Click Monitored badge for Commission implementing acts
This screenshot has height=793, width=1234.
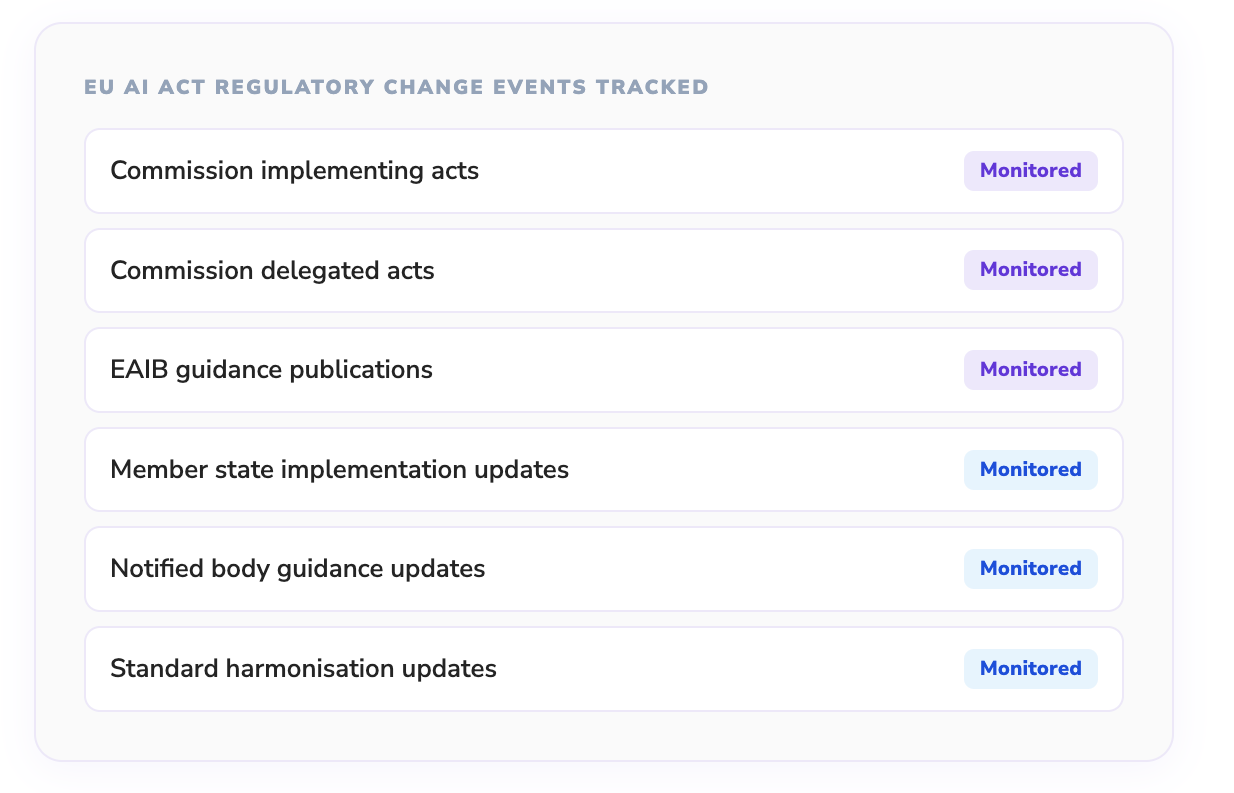pos(1030,171)
